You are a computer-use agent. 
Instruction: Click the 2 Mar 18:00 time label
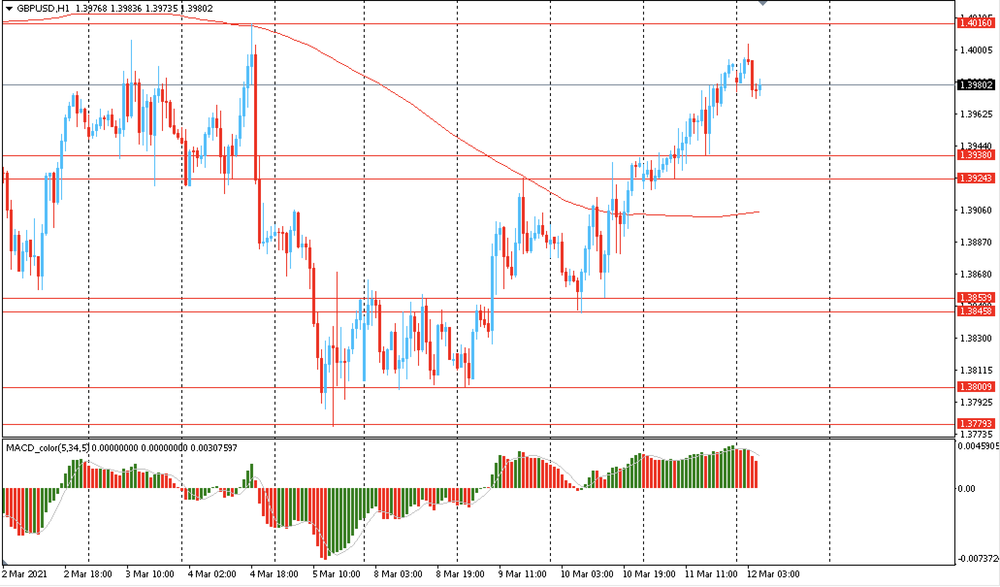88,574
